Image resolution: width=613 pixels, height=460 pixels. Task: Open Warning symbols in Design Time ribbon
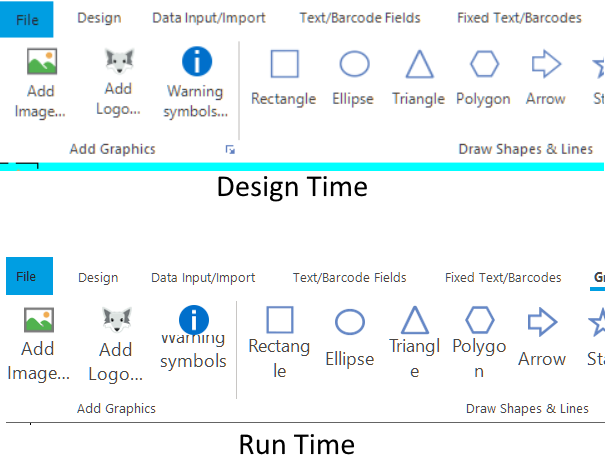click(x=197, y=62)
